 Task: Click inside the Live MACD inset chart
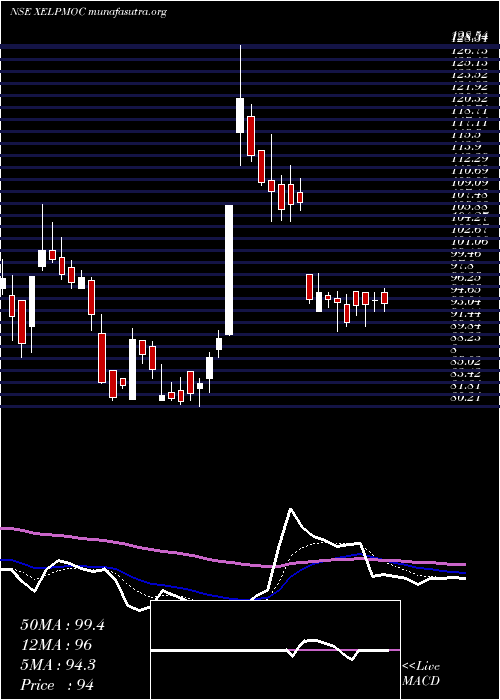[x=275, y=650]
